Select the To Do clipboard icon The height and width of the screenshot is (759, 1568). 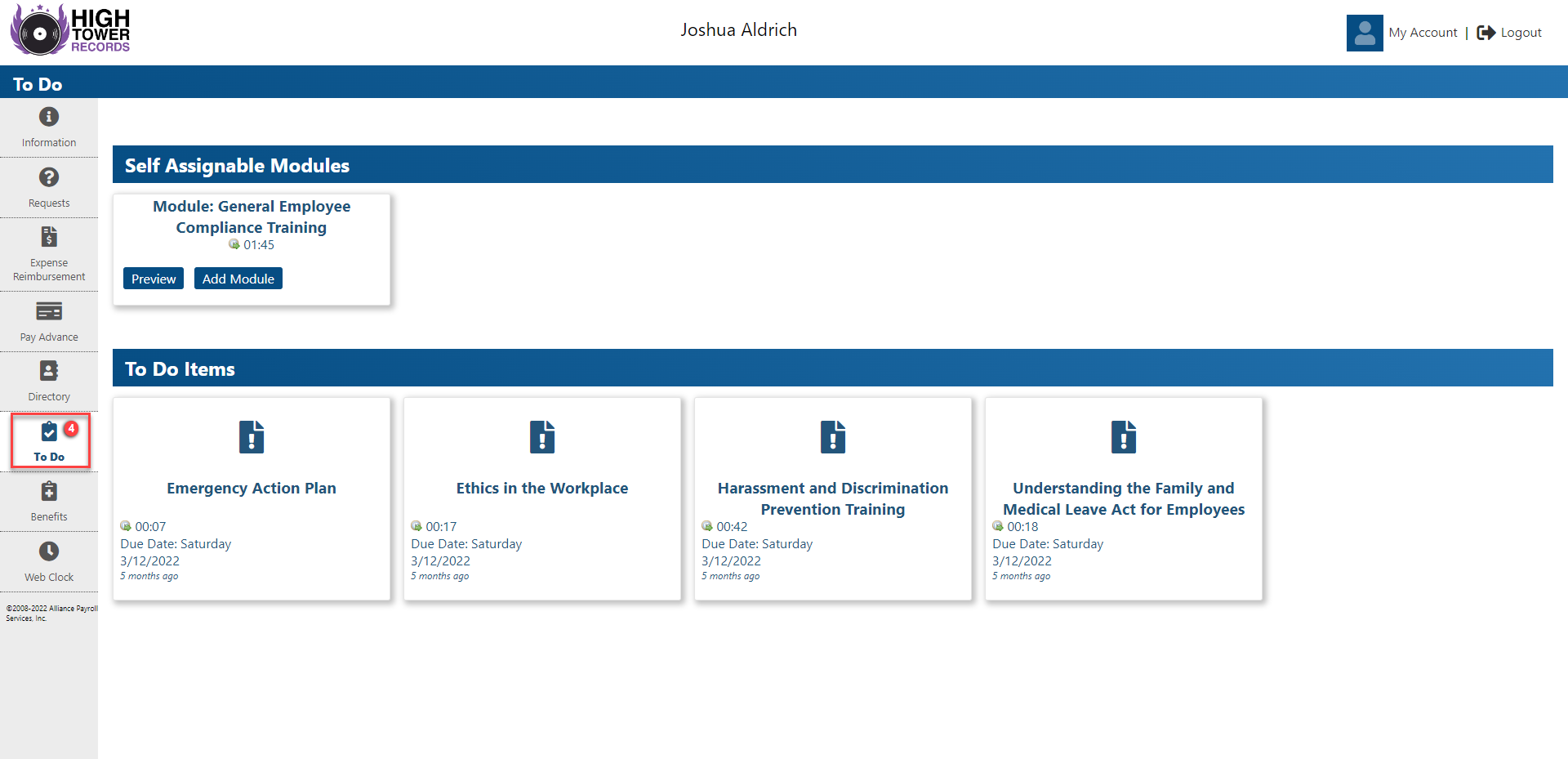[49, 431]
